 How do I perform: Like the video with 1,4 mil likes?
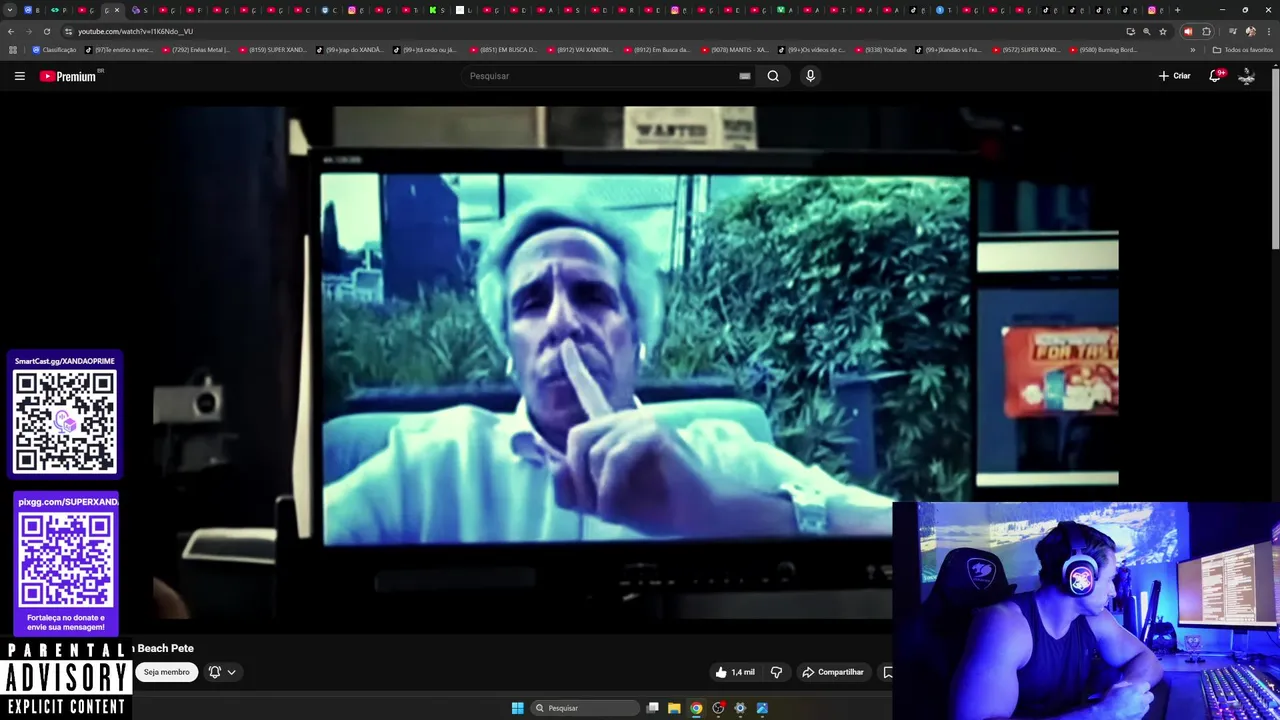pyautogui.click(x=735, y=672)
